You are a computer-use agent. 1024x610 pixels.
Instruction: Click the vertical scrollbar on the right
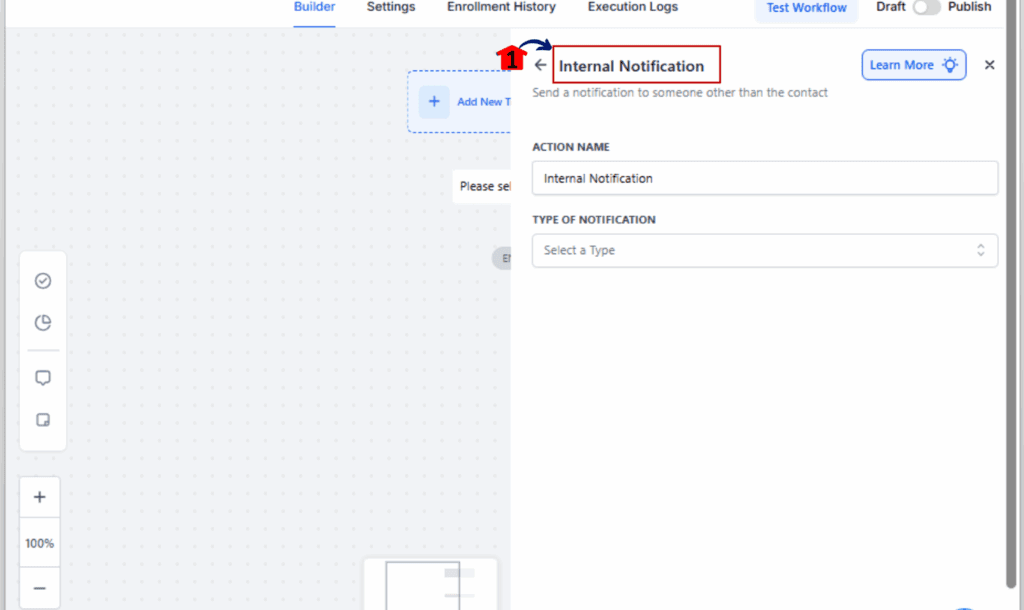(x=1011, y=294)
